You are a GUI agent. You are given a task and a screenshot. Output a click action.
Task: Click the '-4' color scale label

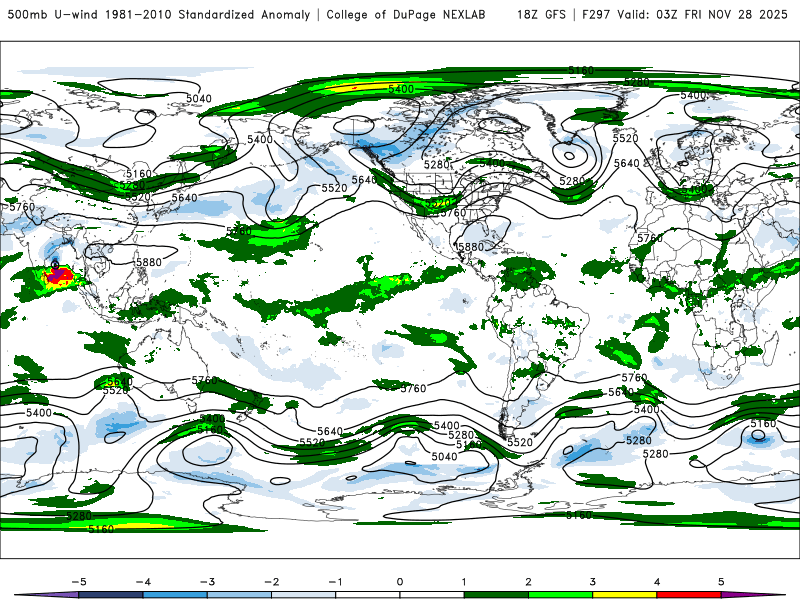pyautogui.click(x=143, y=582)
